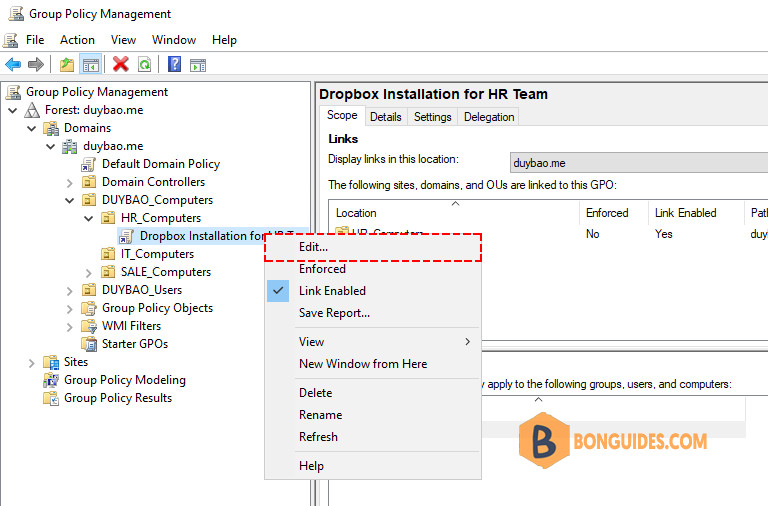Click the Group Policy Results icon

pos(51,398)
